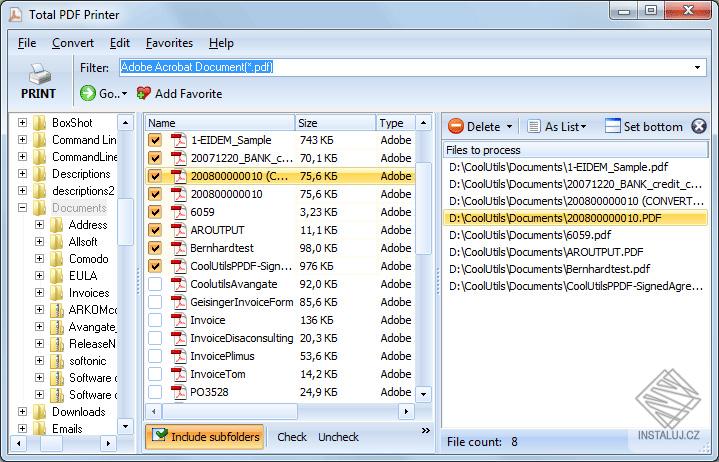This screenshot has height=462, width=719.
Task: Sort files by the Size column header
Action: 335,123
